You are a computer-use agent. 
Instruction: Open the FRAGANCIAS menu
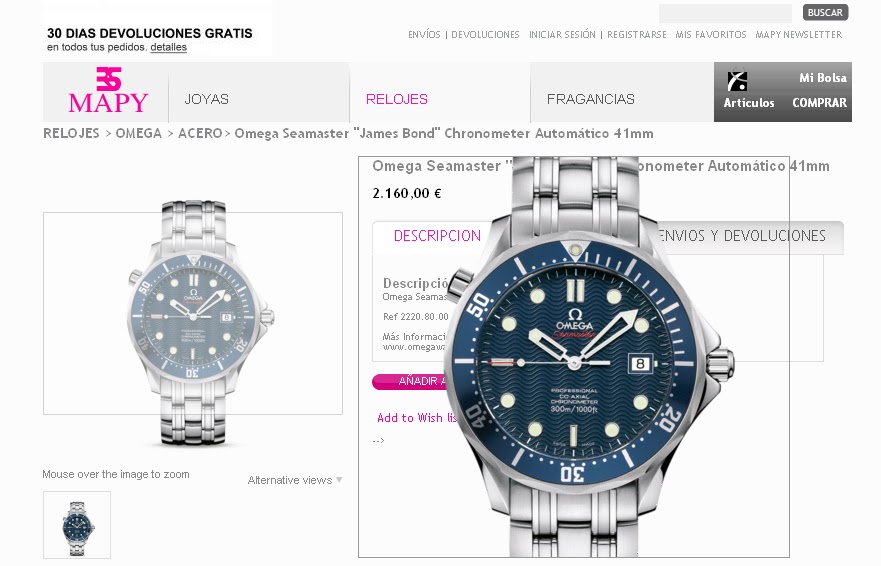point(591,99)
